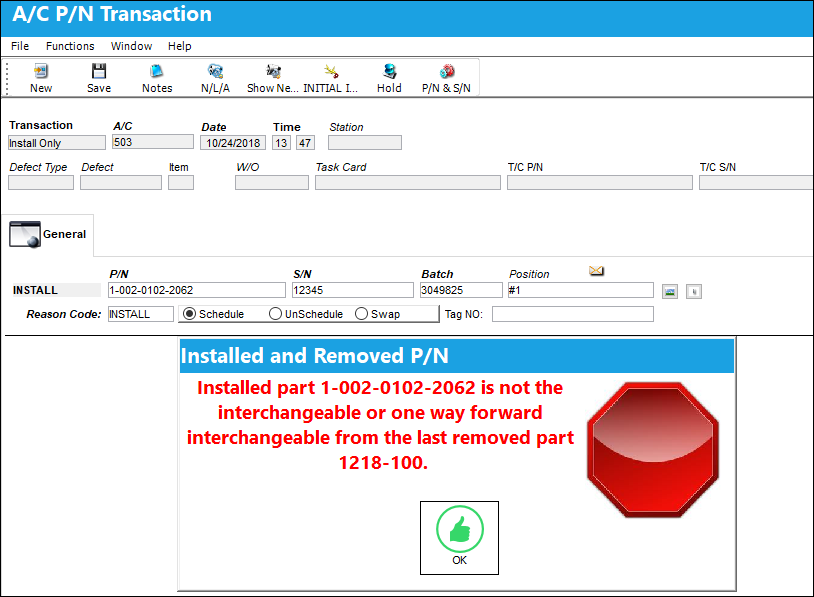Click the New toolbar icon
This screenshot has height=597, width=814.
tap(40, 78)
